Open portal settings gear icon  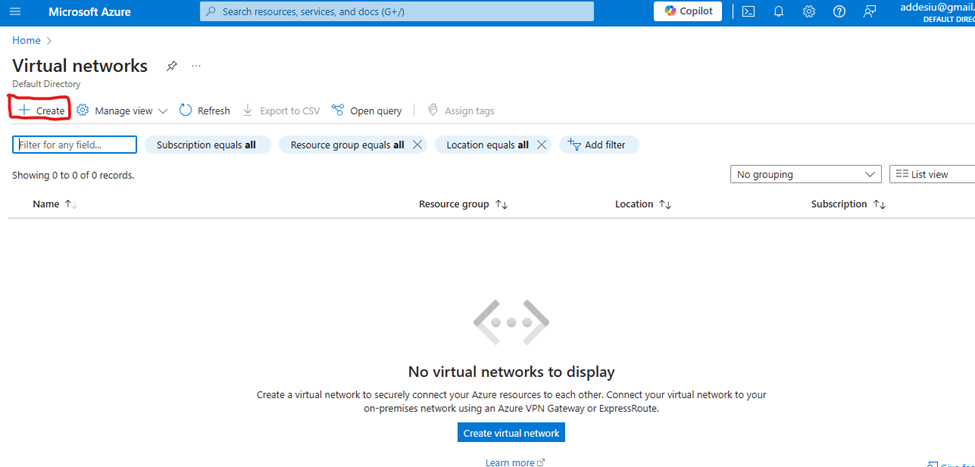click(809, 12)
